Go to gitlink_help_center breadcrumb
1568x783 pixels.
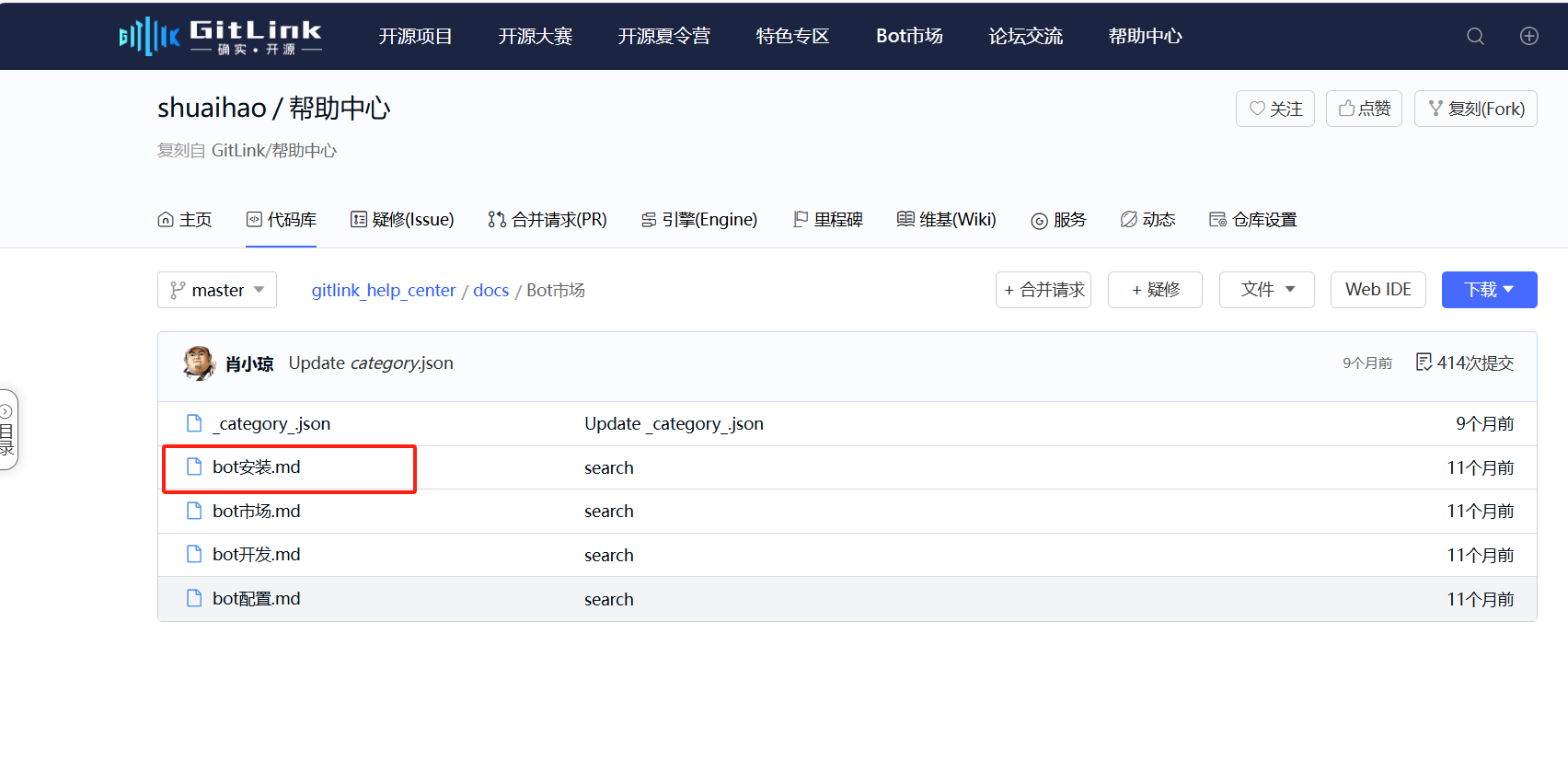[x=384, y=290]
